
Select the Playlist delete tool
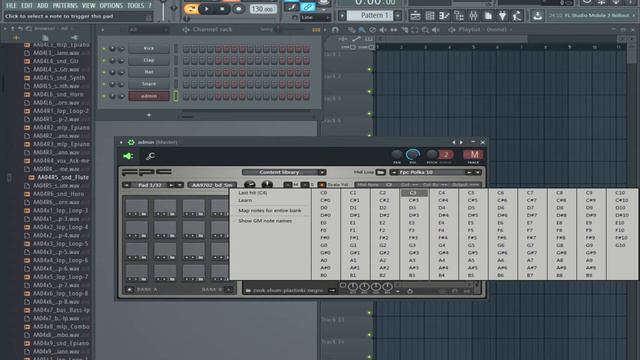(x=373, y=29)
